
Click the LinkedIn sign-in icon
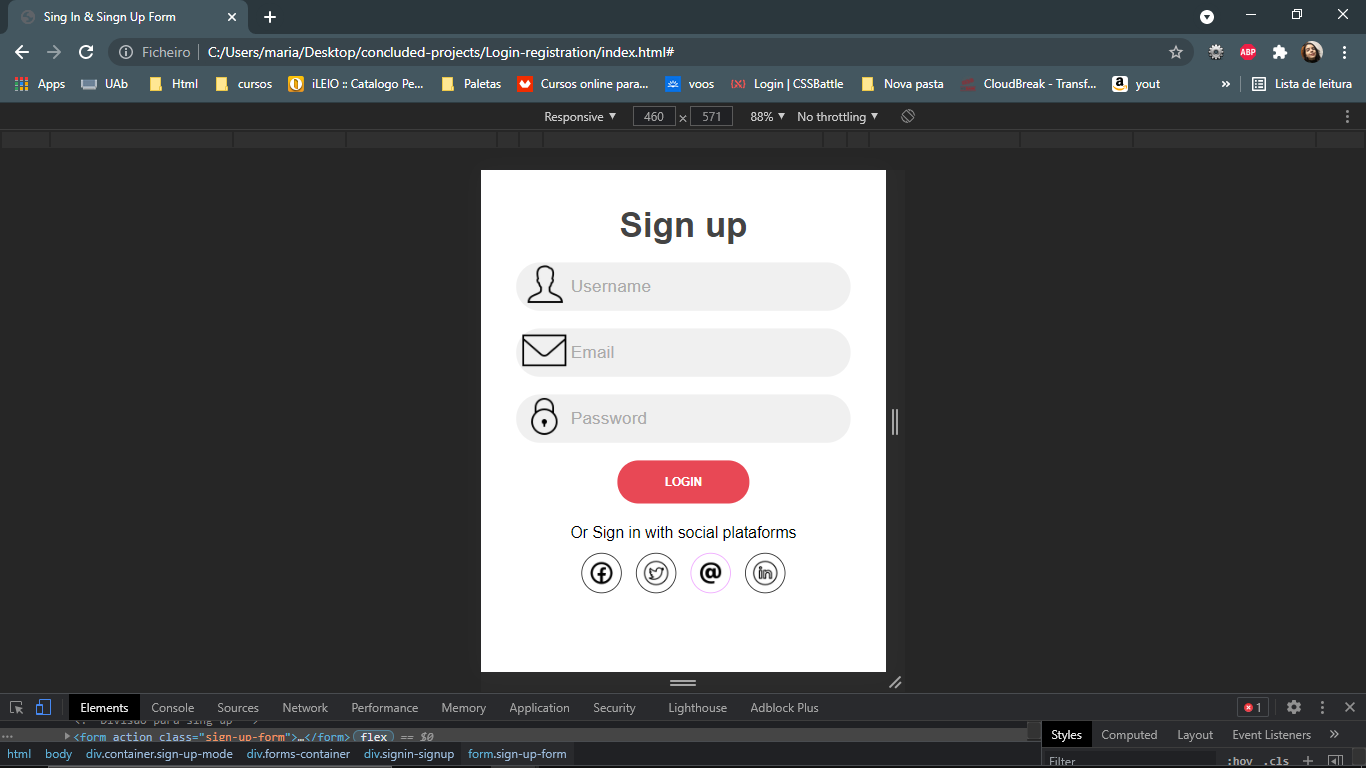point(765,573)
